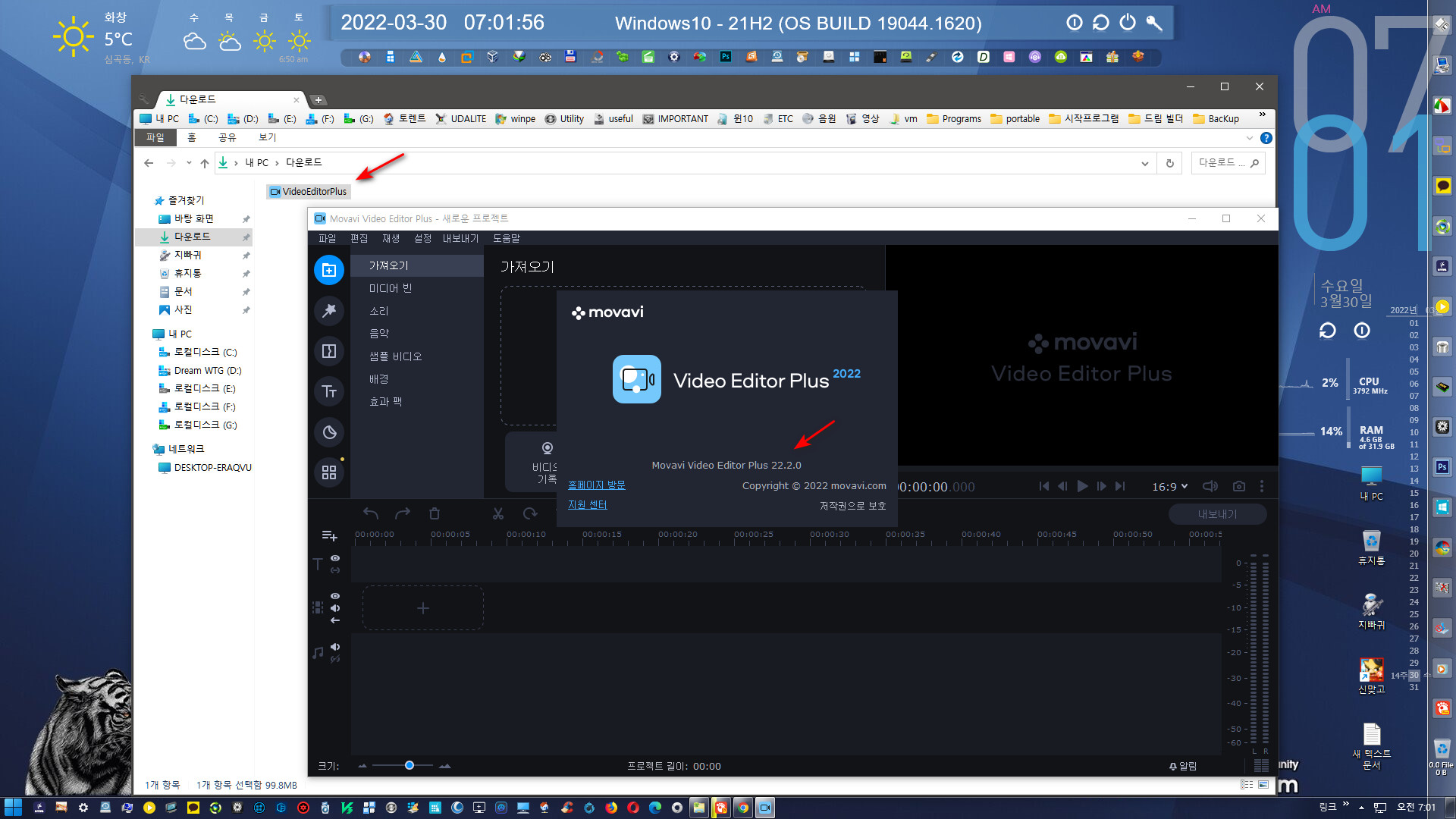Select the VideoEditorPlus file in Explorer
1456x819 pixels.
coord(309,191)
